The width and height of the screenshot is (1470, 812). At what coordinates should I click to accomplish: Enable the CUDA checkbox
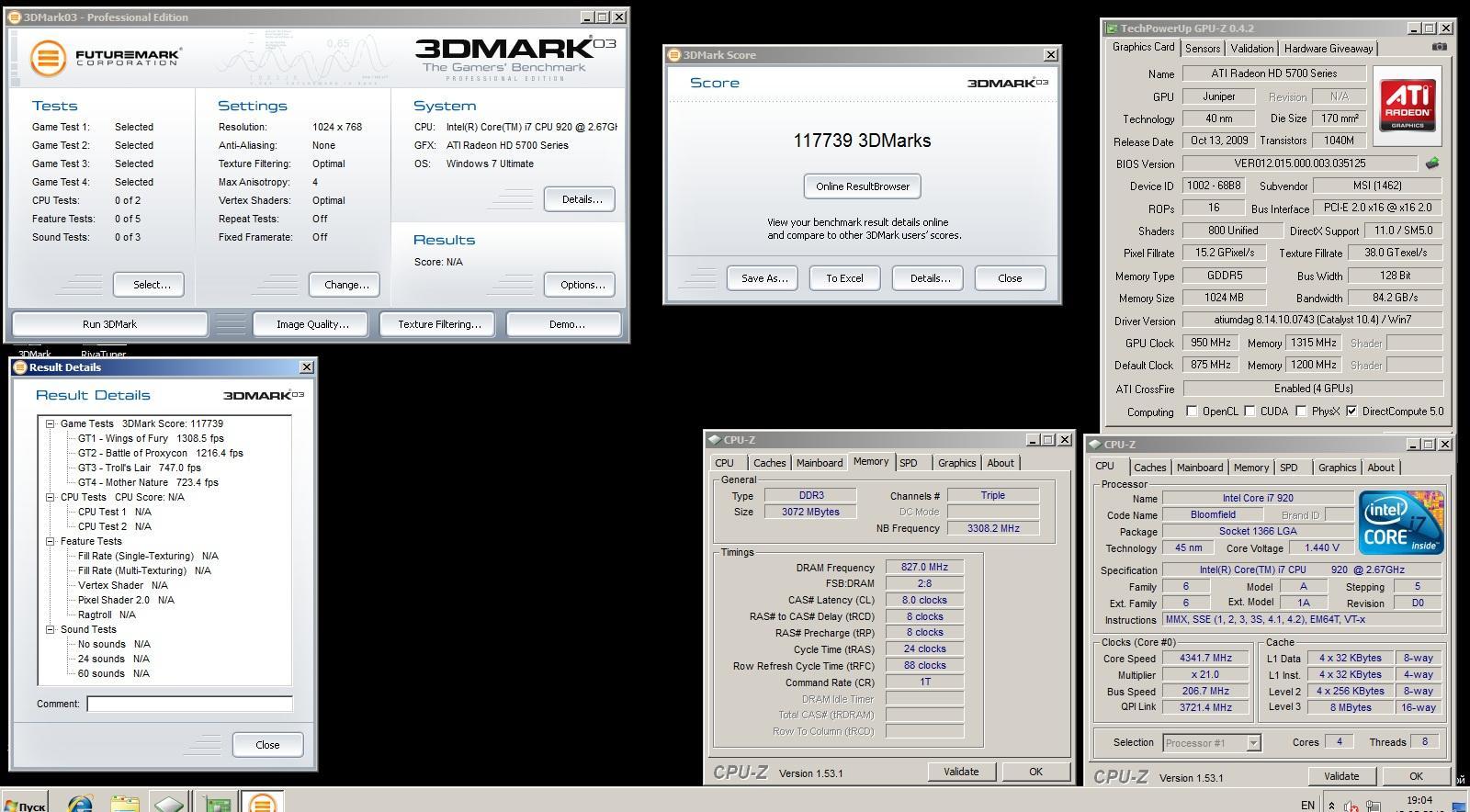pyautogui.click(x=1249, y=412)
